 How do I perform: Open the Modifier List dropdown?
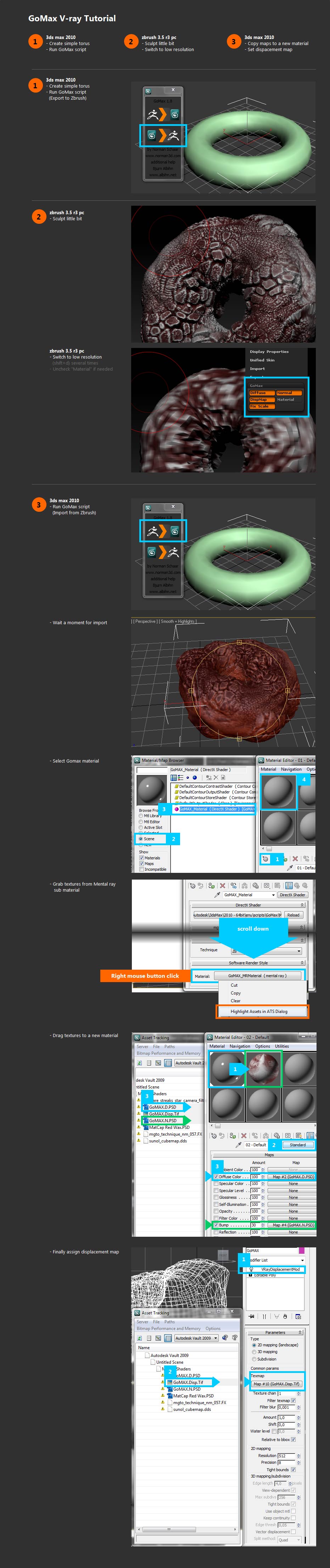[x=302, y=1260]
